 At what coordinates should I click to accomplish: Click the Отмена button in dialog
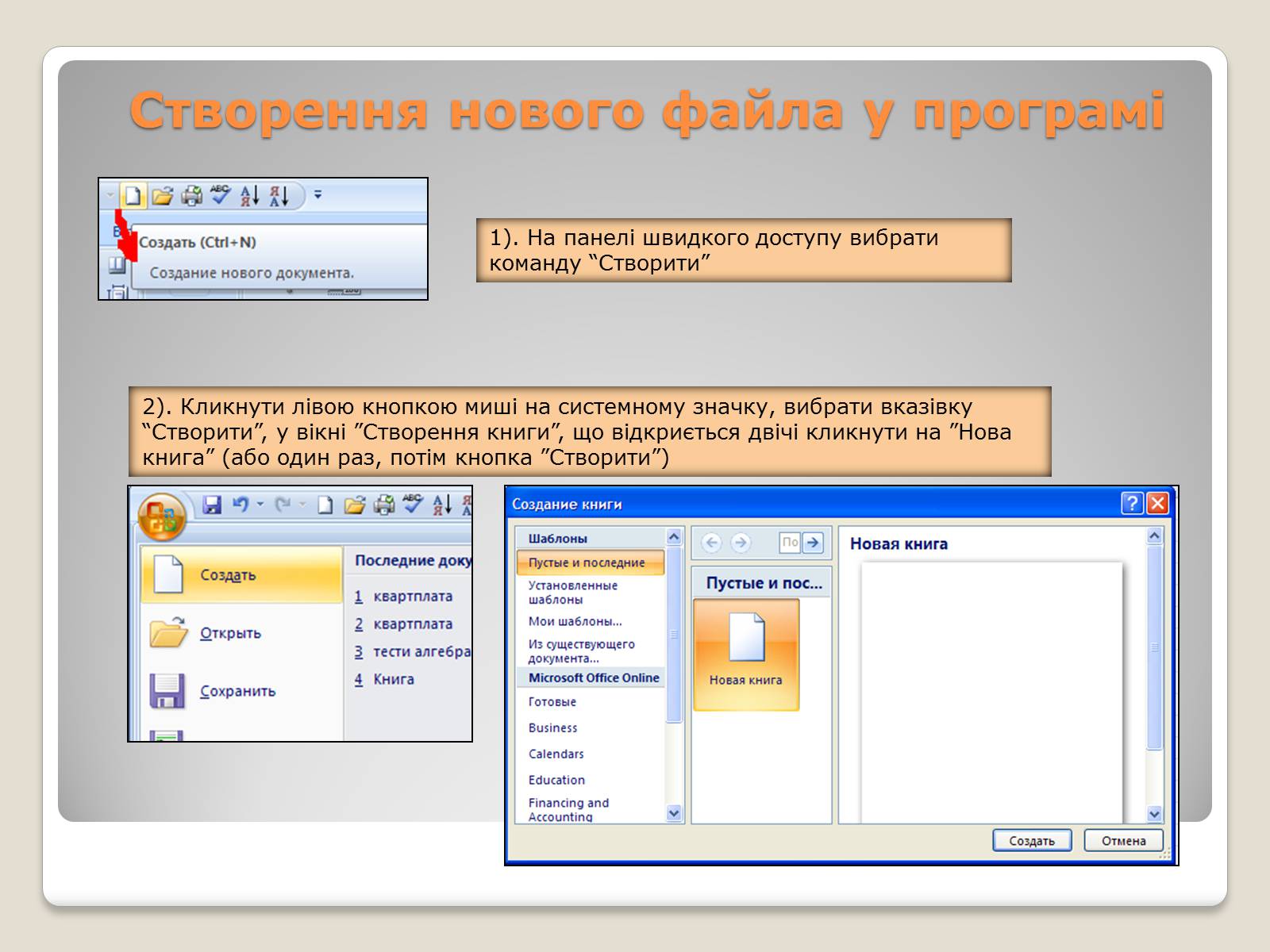pyautogui.click(x=1123, y=841)
